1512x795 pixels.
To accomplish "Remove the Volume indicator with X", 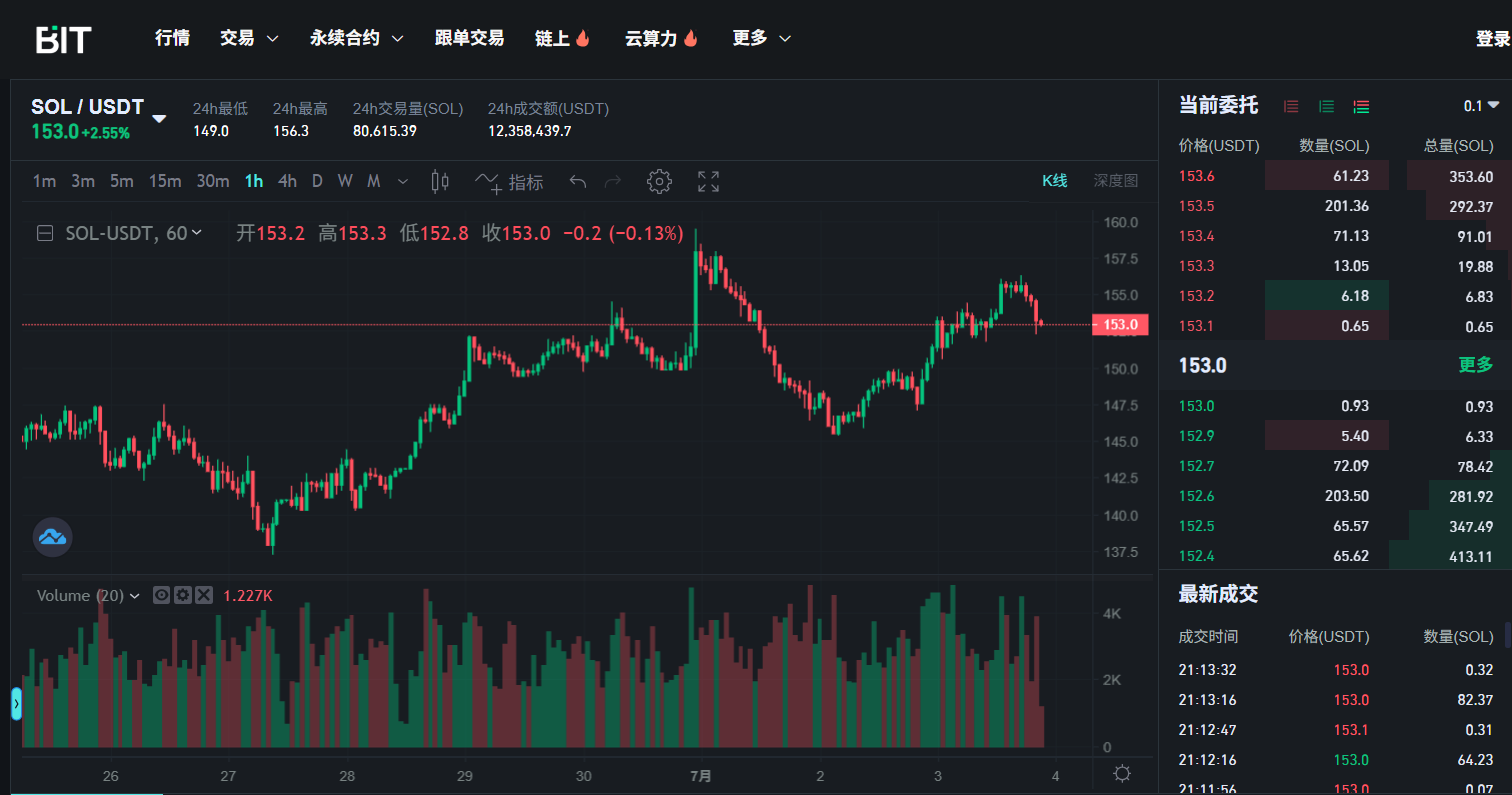I will click(x=204, y=595).
